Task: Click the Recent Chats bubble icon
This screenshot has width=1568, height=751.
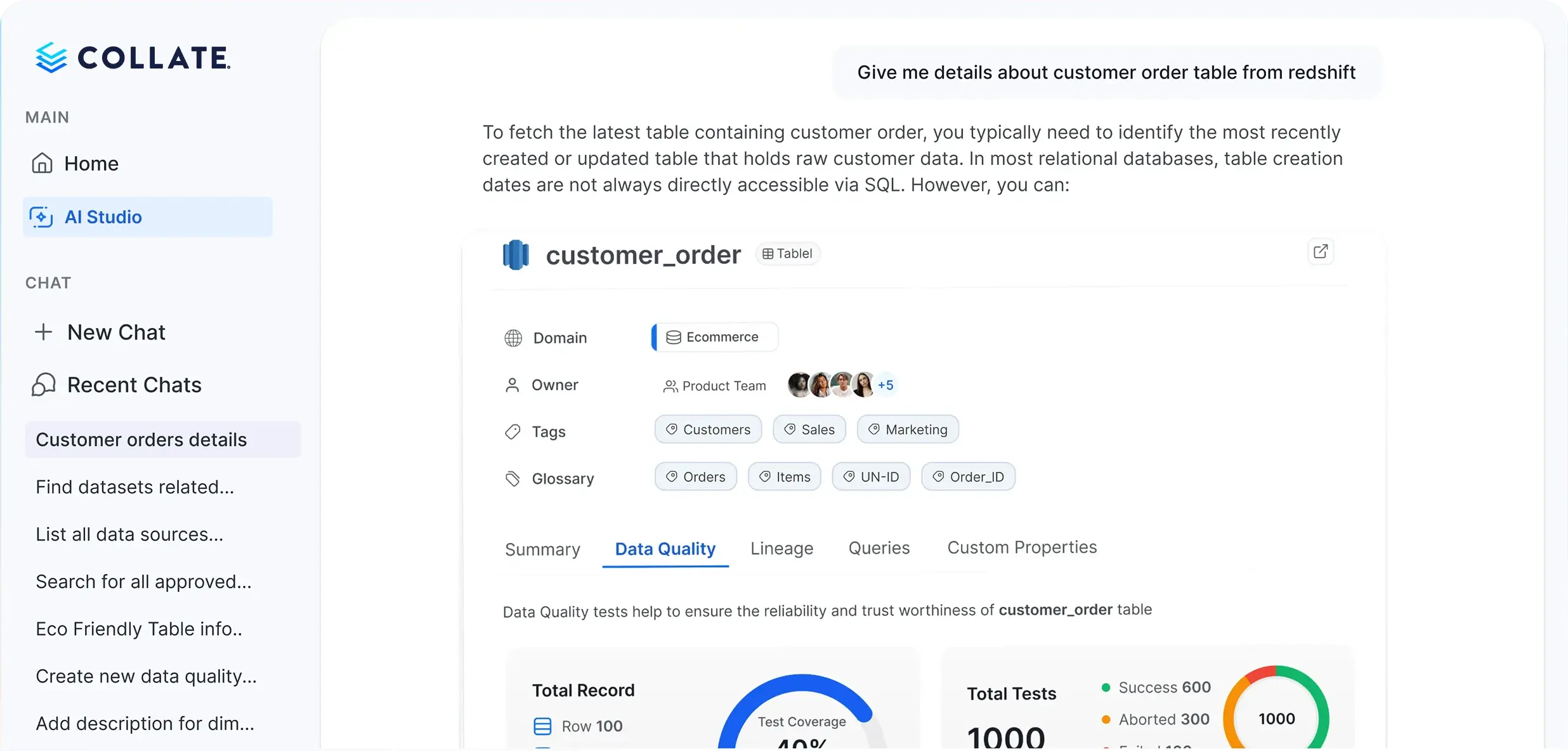Action: 44,384
